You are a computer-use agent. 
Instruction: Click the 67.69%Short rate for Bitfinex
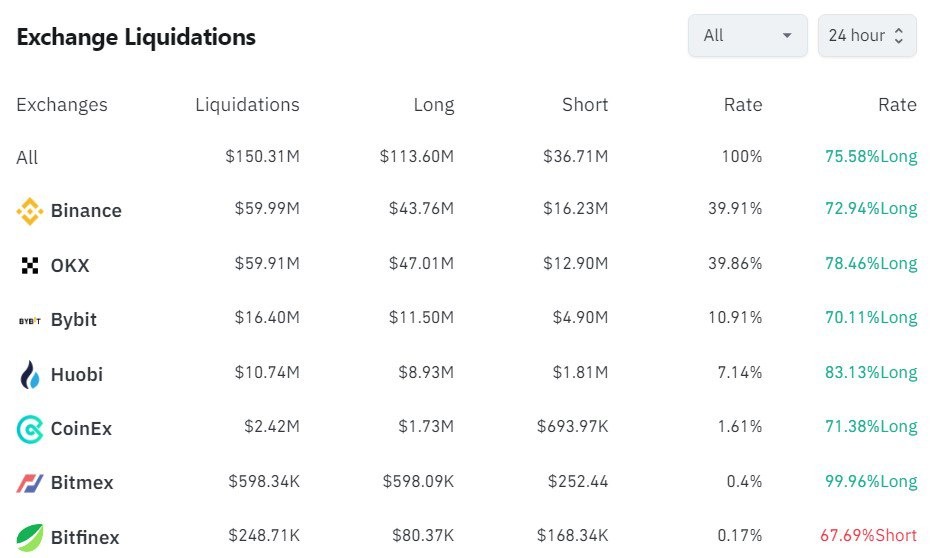pyautogui.click(x=868, y=537)
